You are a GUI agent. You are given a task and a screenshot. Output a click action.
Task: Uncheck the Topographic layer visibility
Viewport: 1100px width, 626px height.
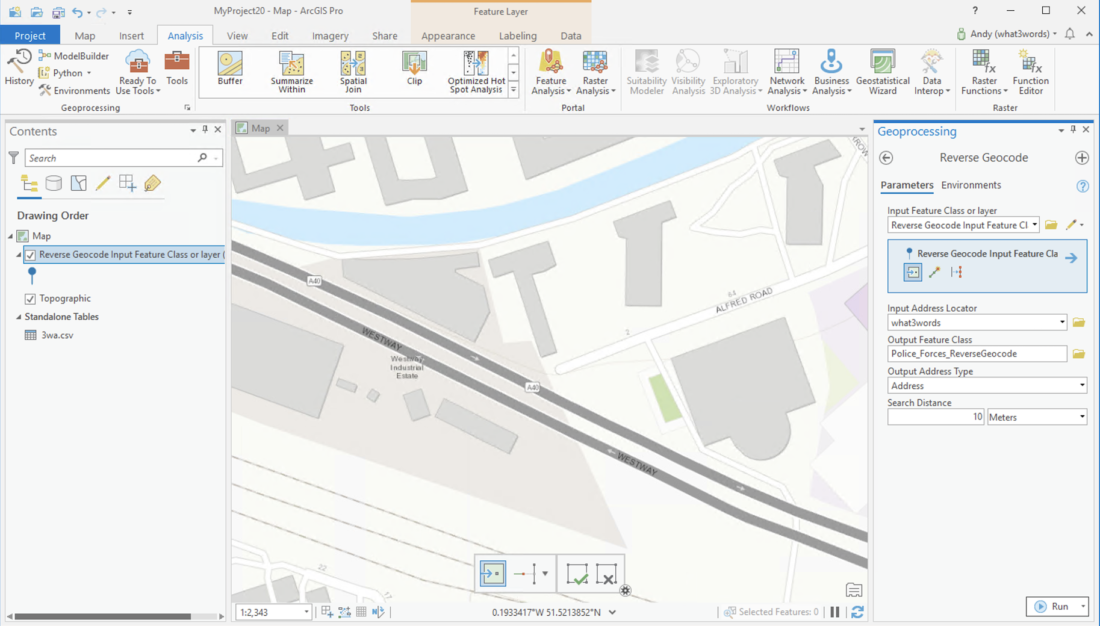click(x=30, y=299)
